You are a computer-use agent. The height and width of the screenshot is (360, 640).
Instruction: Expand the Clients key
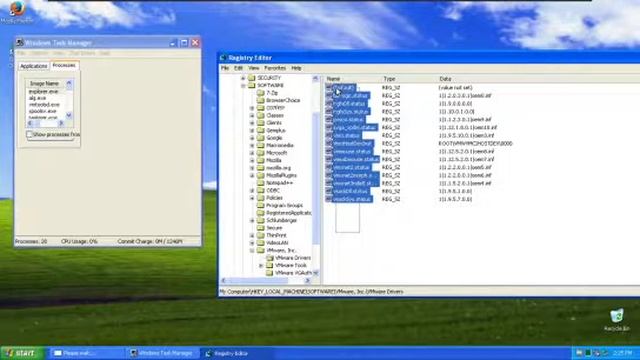point(252,123)
